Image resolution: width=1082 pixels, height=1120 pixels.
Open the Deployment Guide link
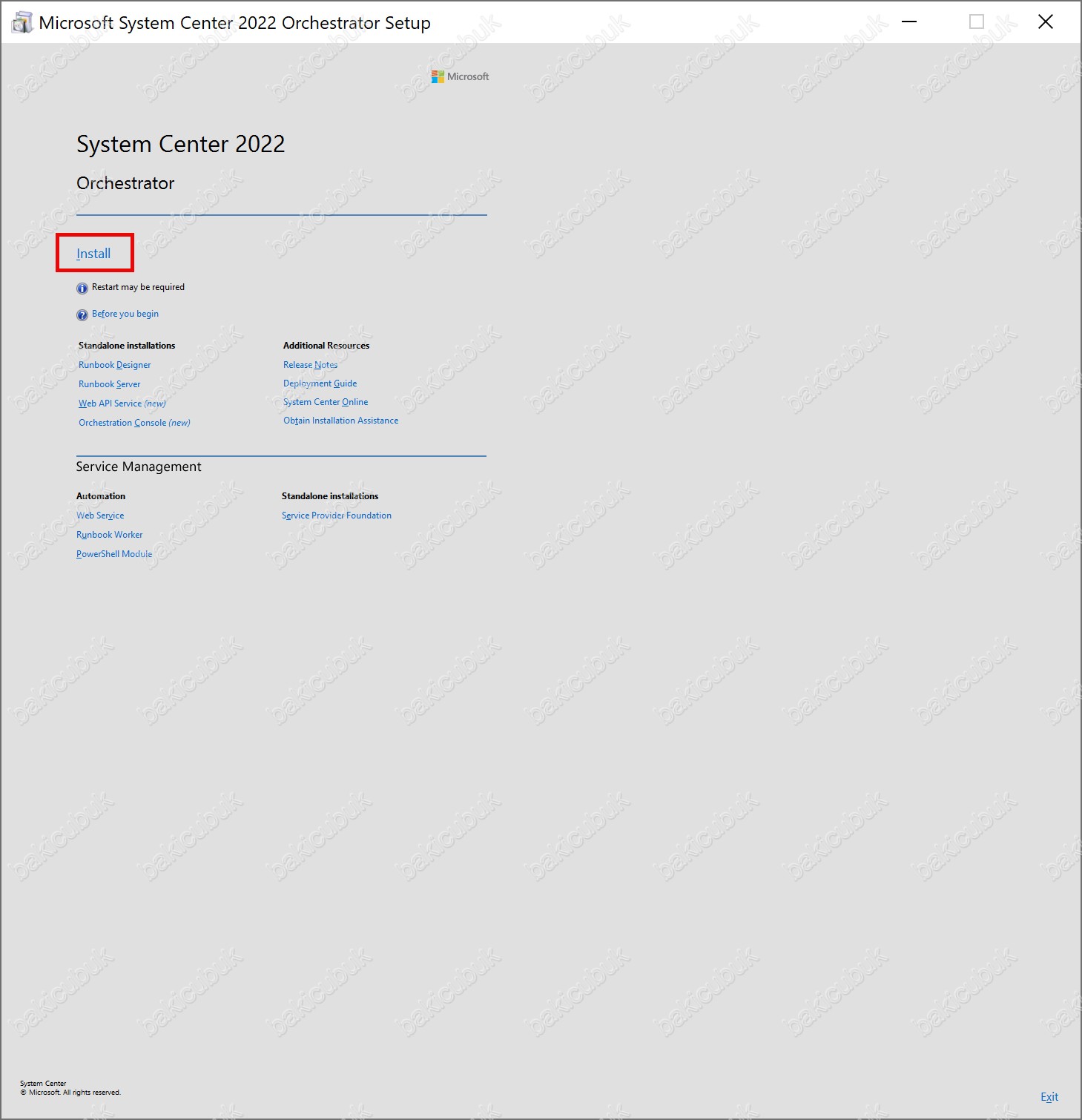click(x=320, y=383)
